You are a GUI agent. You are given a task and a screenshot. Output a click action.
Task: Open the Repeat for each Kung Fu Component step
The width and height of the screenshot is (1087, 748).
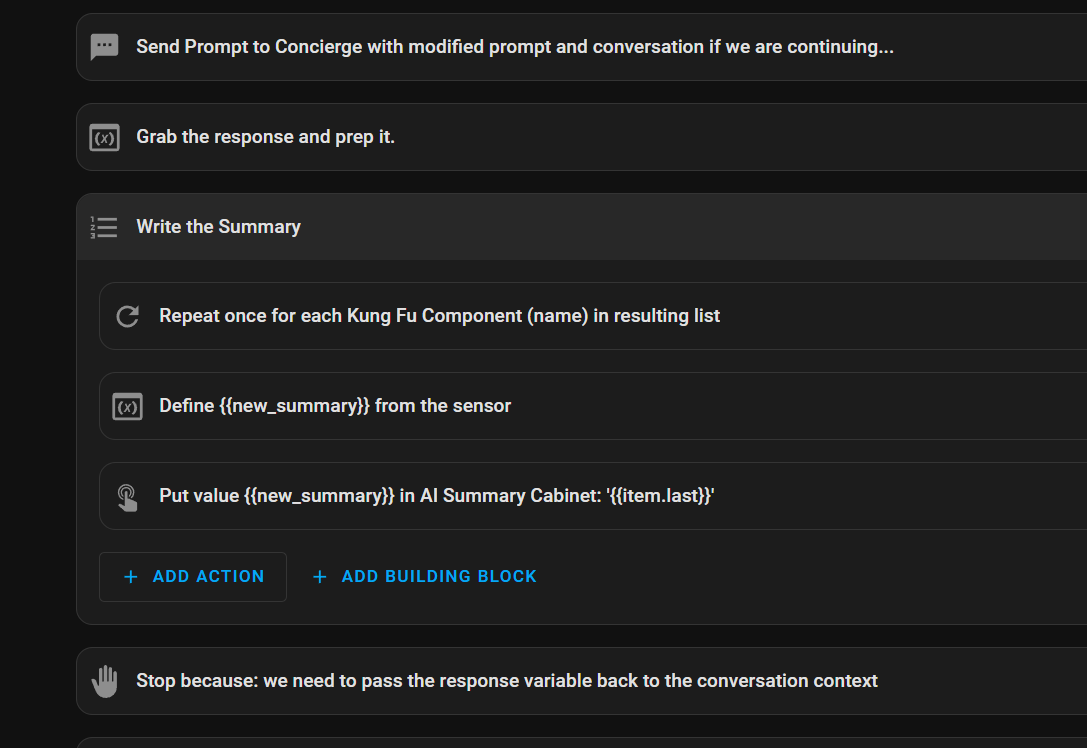440,316
